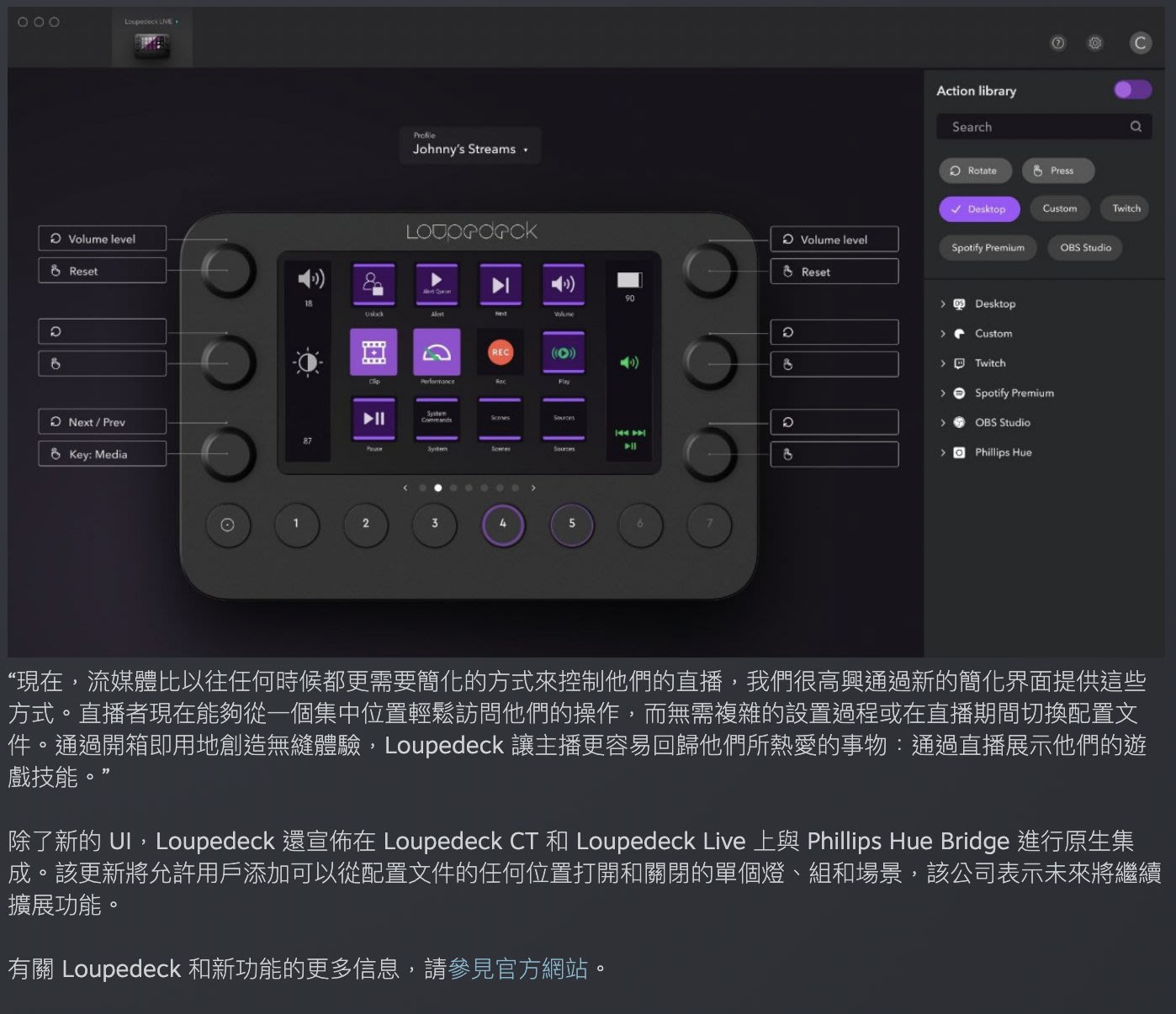Click the empty middle-left rotate slot
The height and width of the screenshot is (1014, 1176).
click(103, 331)
